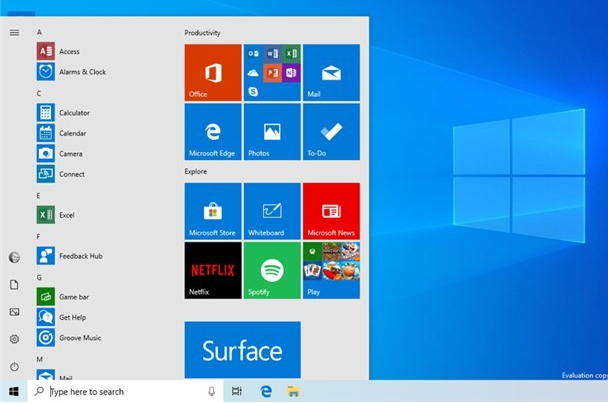608x403 pixels.
Task: Click the Office tile
Action: point(213,73)
